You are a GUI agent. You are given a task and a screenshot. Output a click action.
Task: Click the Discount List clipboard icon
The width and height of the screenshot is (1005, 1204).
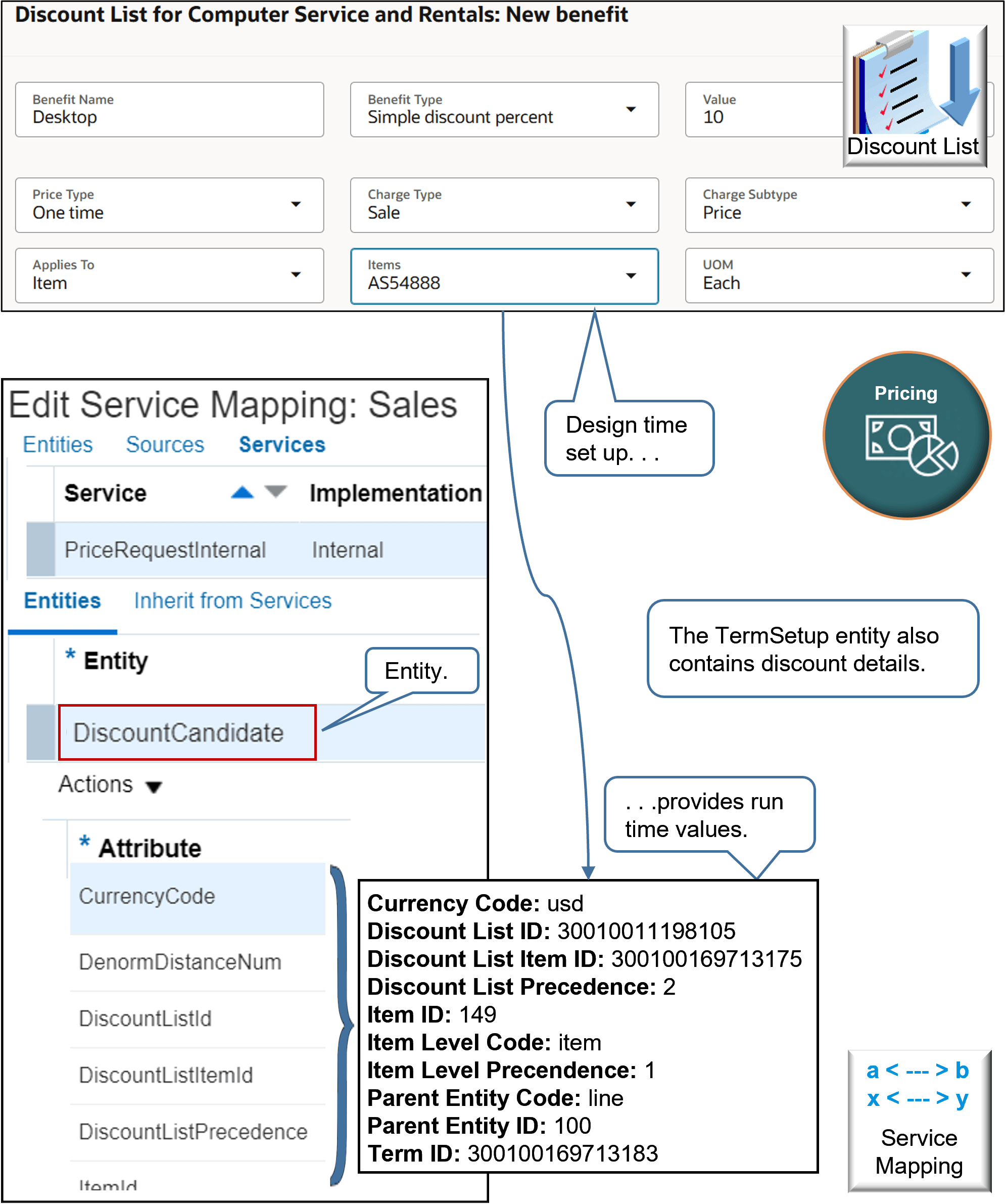coord(914,95)
